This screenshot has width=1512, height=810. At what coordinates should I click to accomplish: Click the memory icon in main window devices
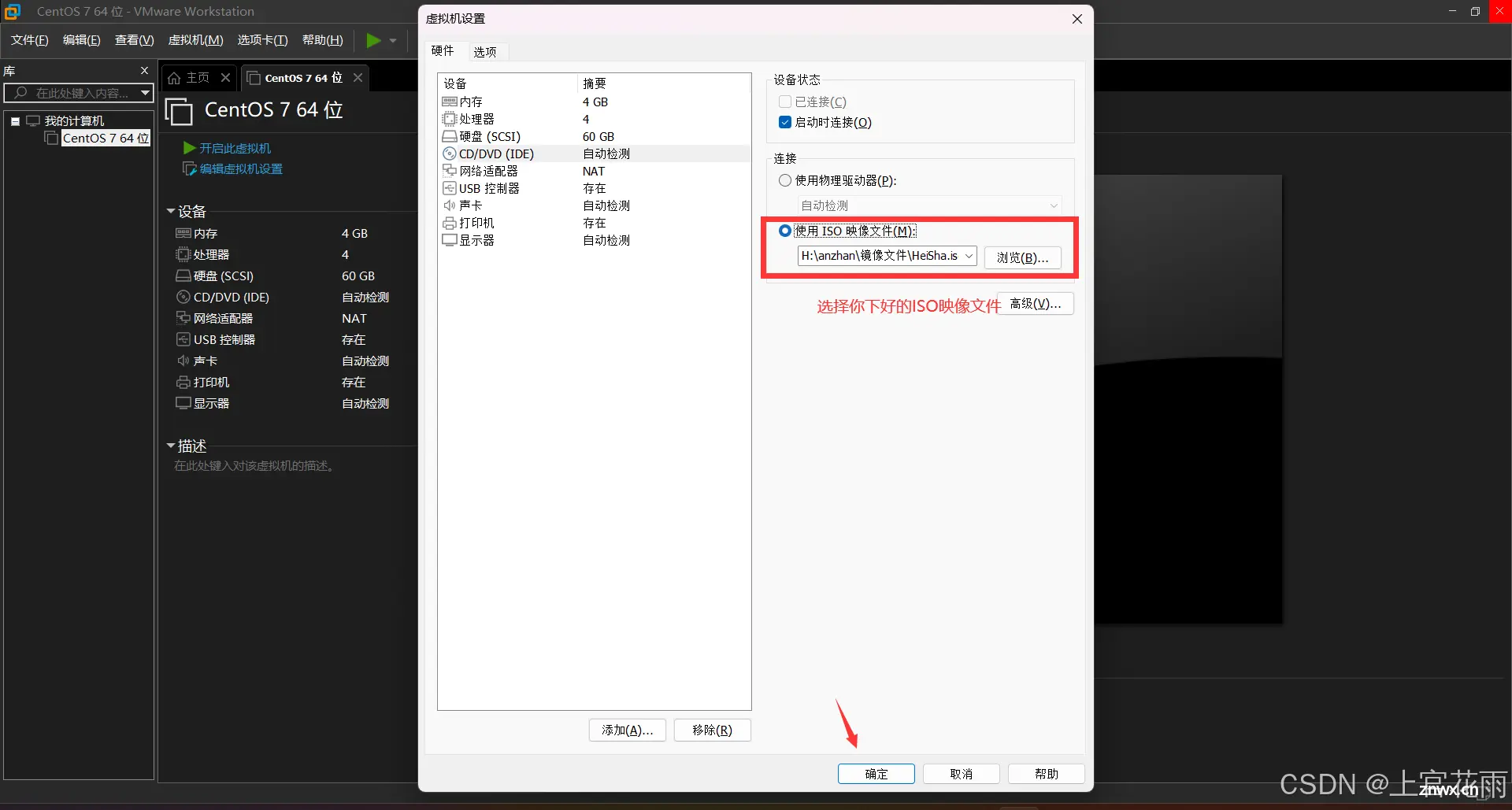tap(183, 233)
